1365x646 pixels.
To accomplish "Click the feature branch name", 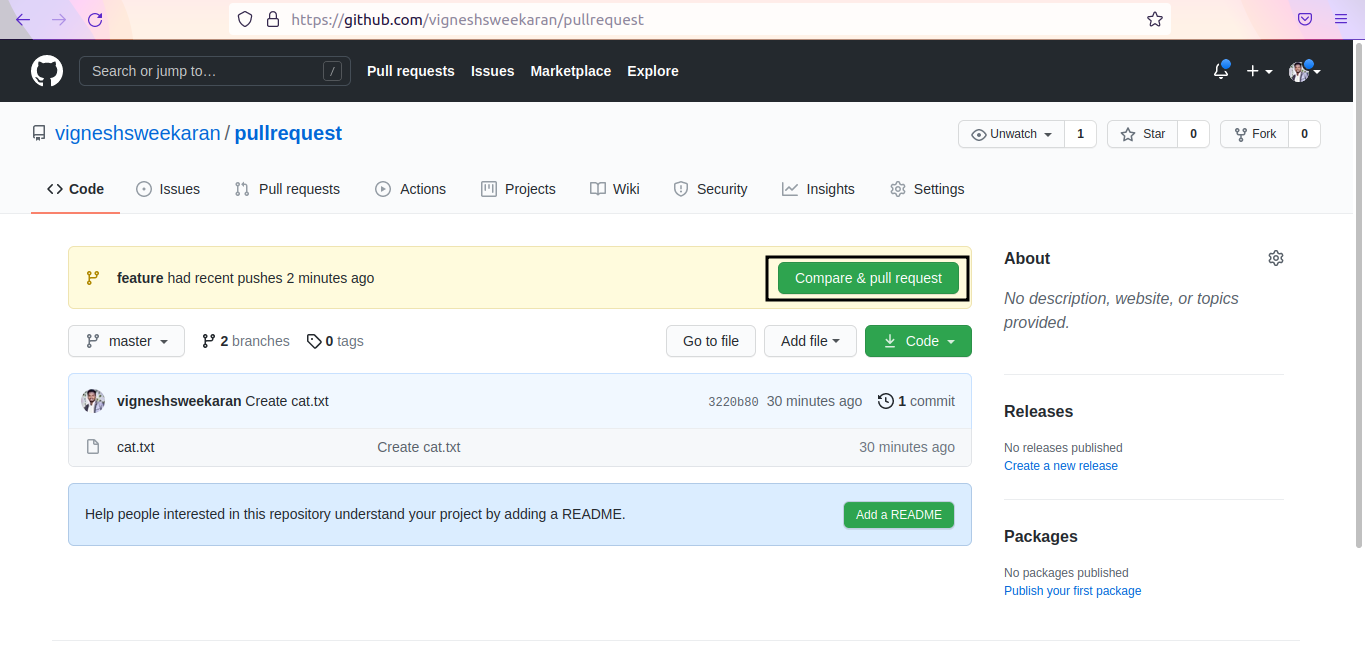I will 140,278.
